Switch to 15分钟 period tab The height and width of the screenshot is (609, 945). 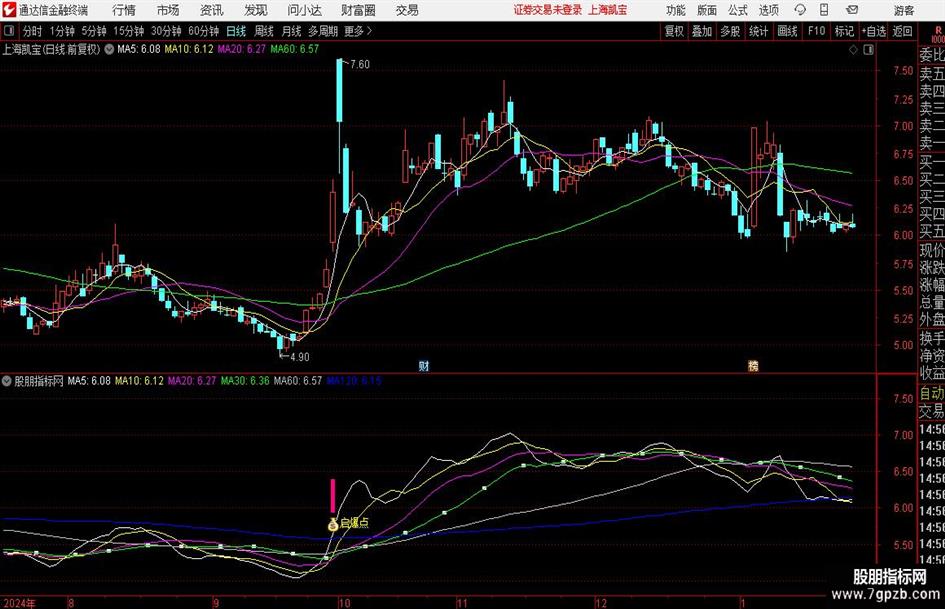coord(129,31)
